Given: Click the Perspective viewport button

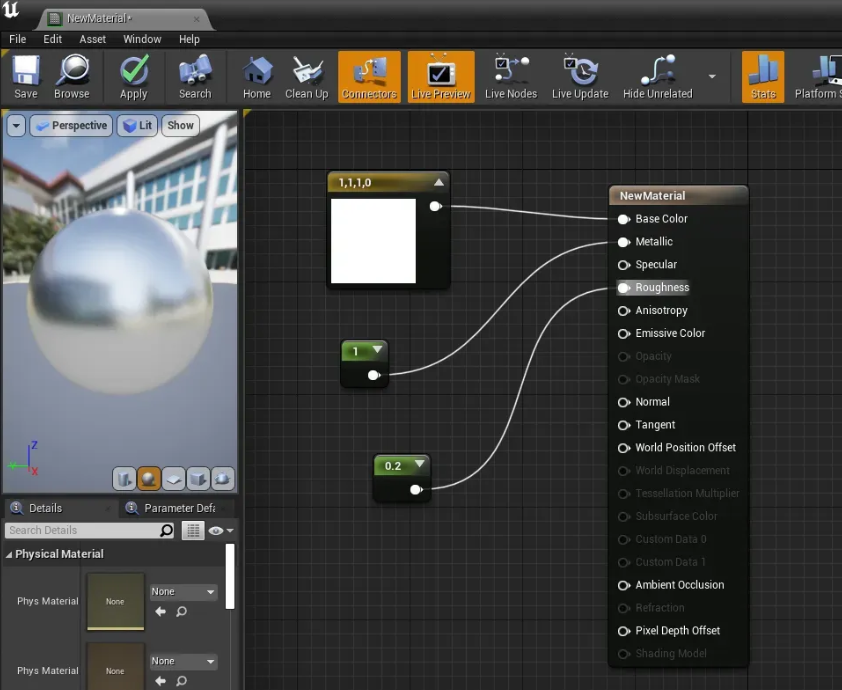Looking at the screenshot, I should tap(70, 125).
